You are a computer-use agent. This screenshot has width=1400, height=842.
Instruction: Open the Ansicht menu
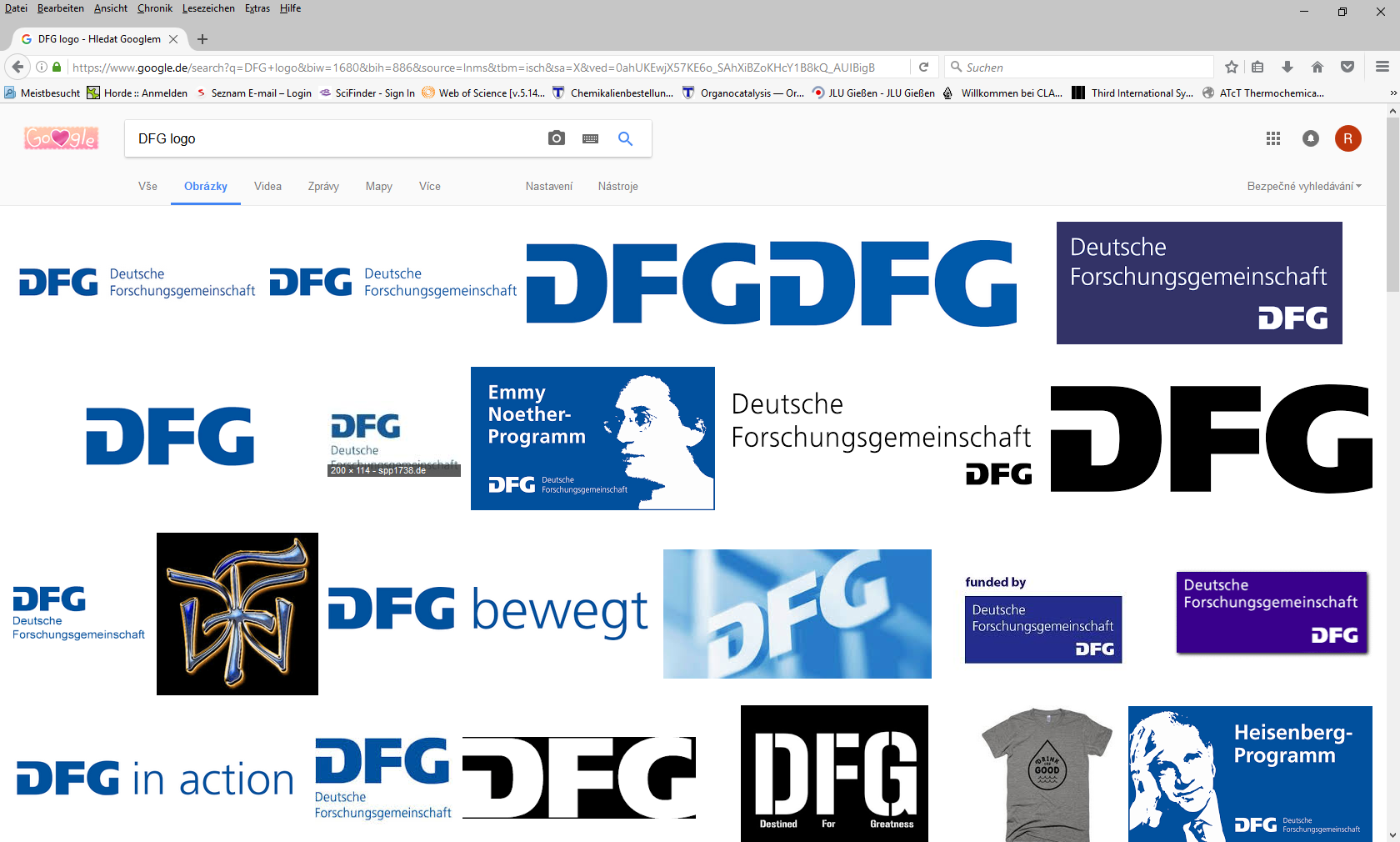pyautogui.click(x=111, y=8)
